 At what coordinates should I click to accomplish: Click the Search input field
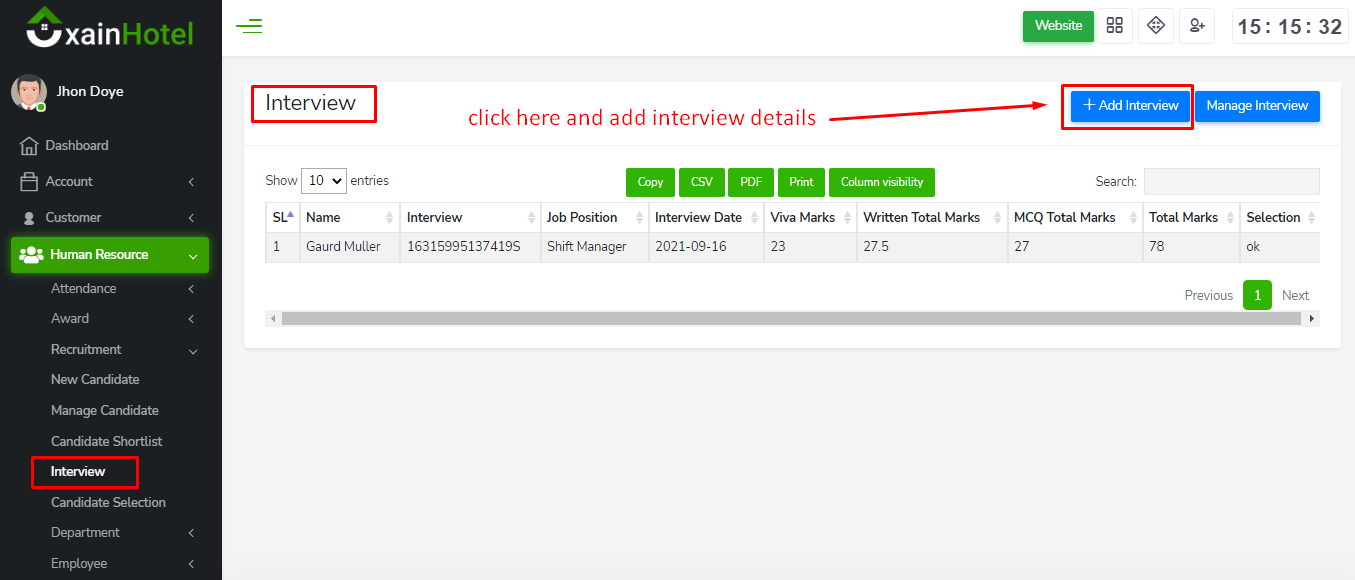1231,181
